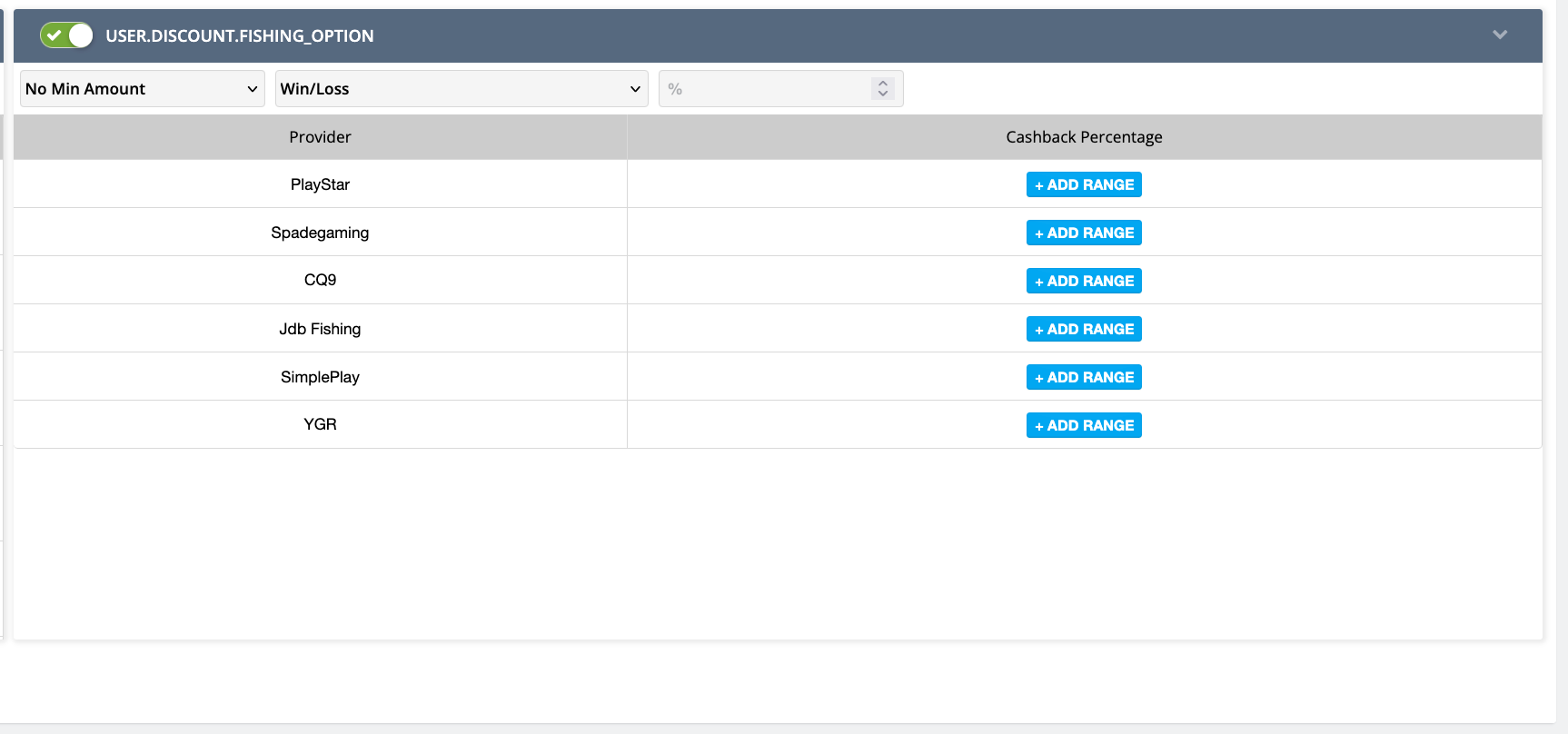Select the PlayStar provider cell
Screen dimensions: 1568x734
320,184
